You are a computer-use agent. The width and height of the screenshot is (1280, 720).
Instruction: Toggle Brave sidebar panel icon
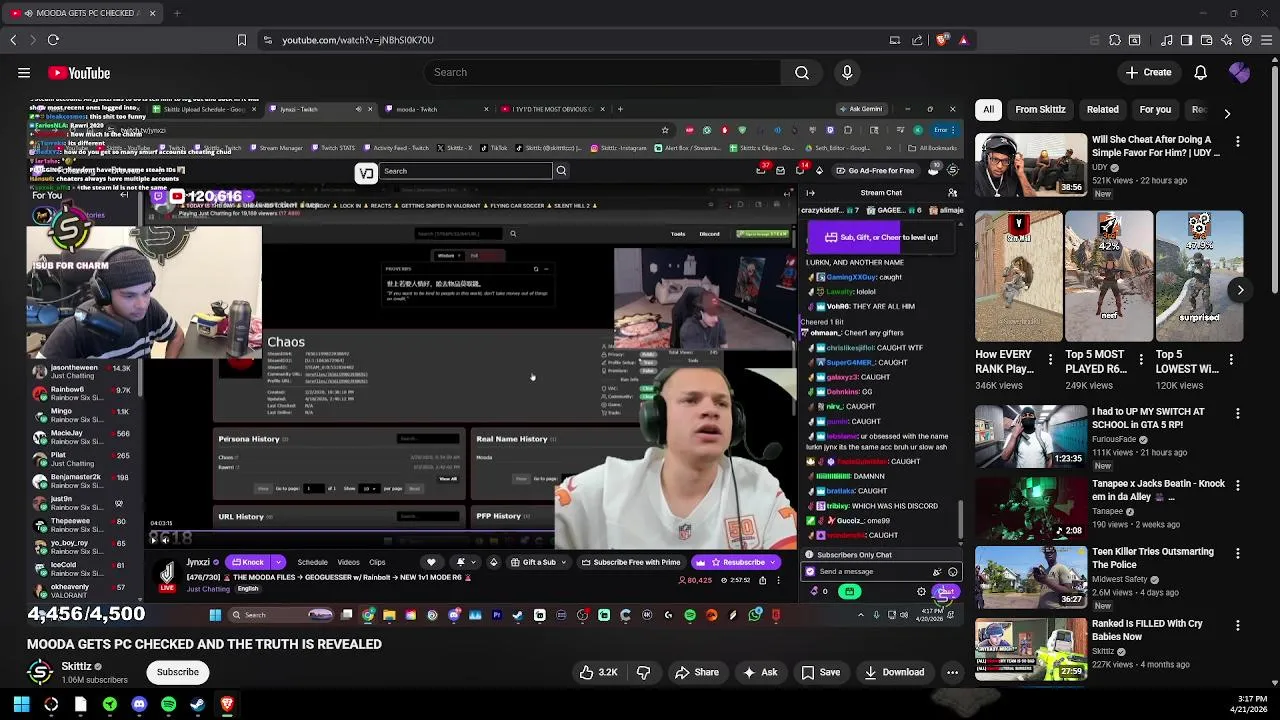(1186, 40)
